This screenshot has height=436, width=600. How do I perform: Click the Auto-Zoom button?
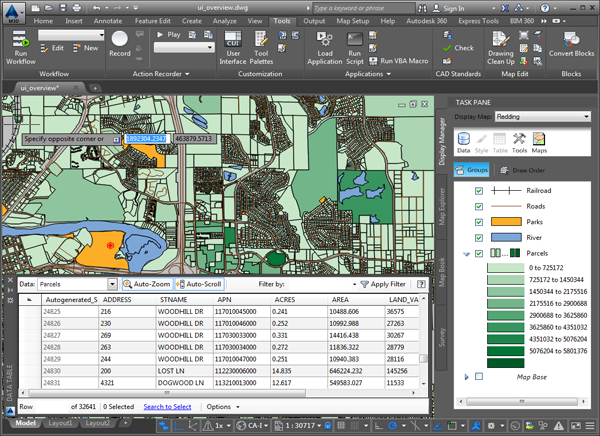[148, 284]
